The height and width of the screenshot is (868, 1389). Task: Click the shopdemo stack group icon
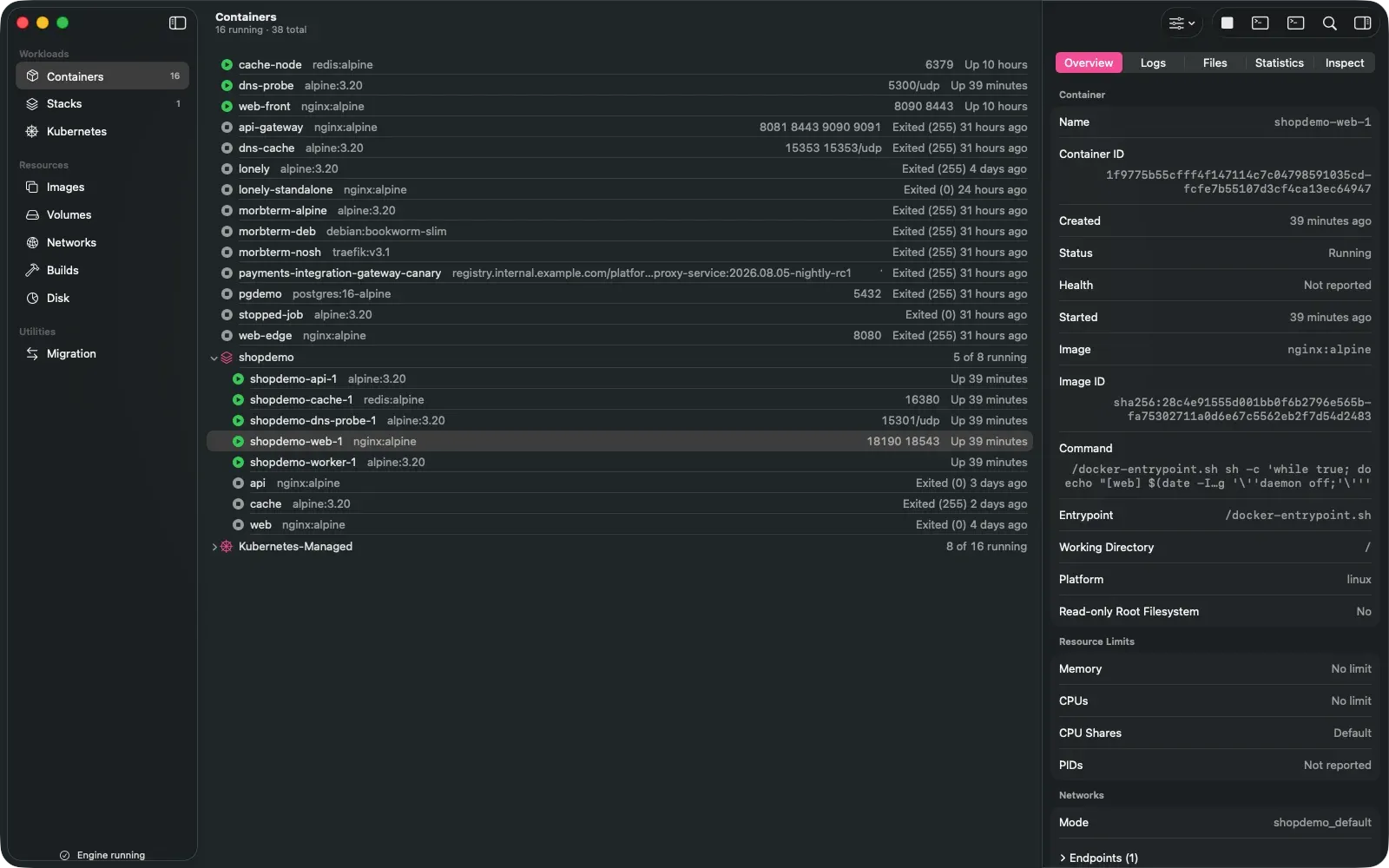(x=227, y=358)
